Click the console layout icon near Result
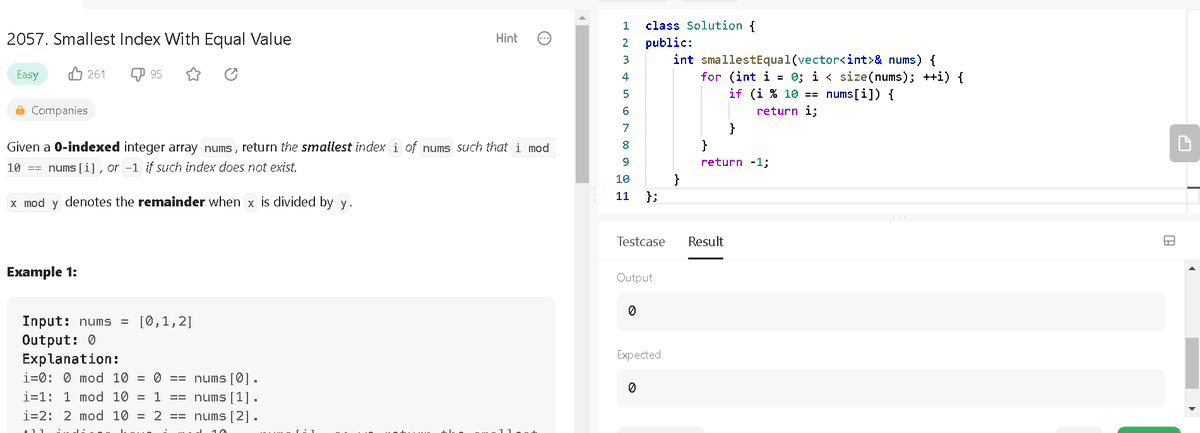The image size is (1200, 433). coord(1168,241)
